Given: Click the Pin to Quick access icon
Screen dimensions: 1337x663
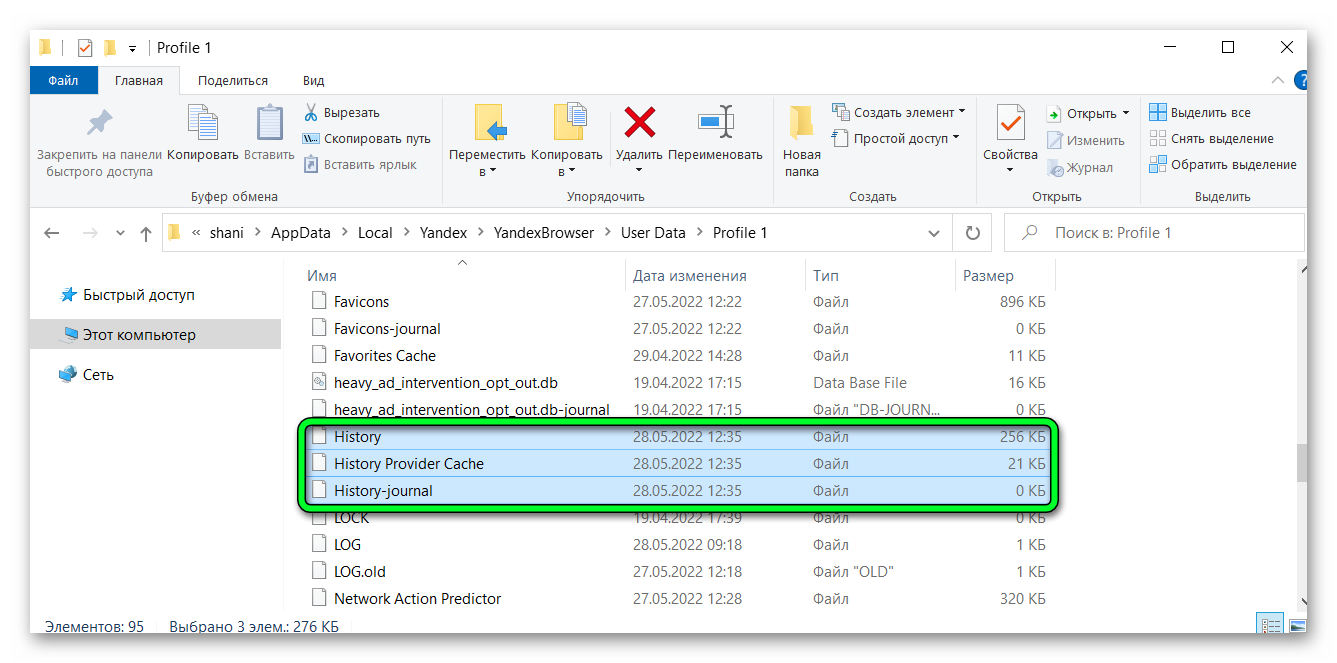Looking at the screenshot, I should click(x=99, y=123).
